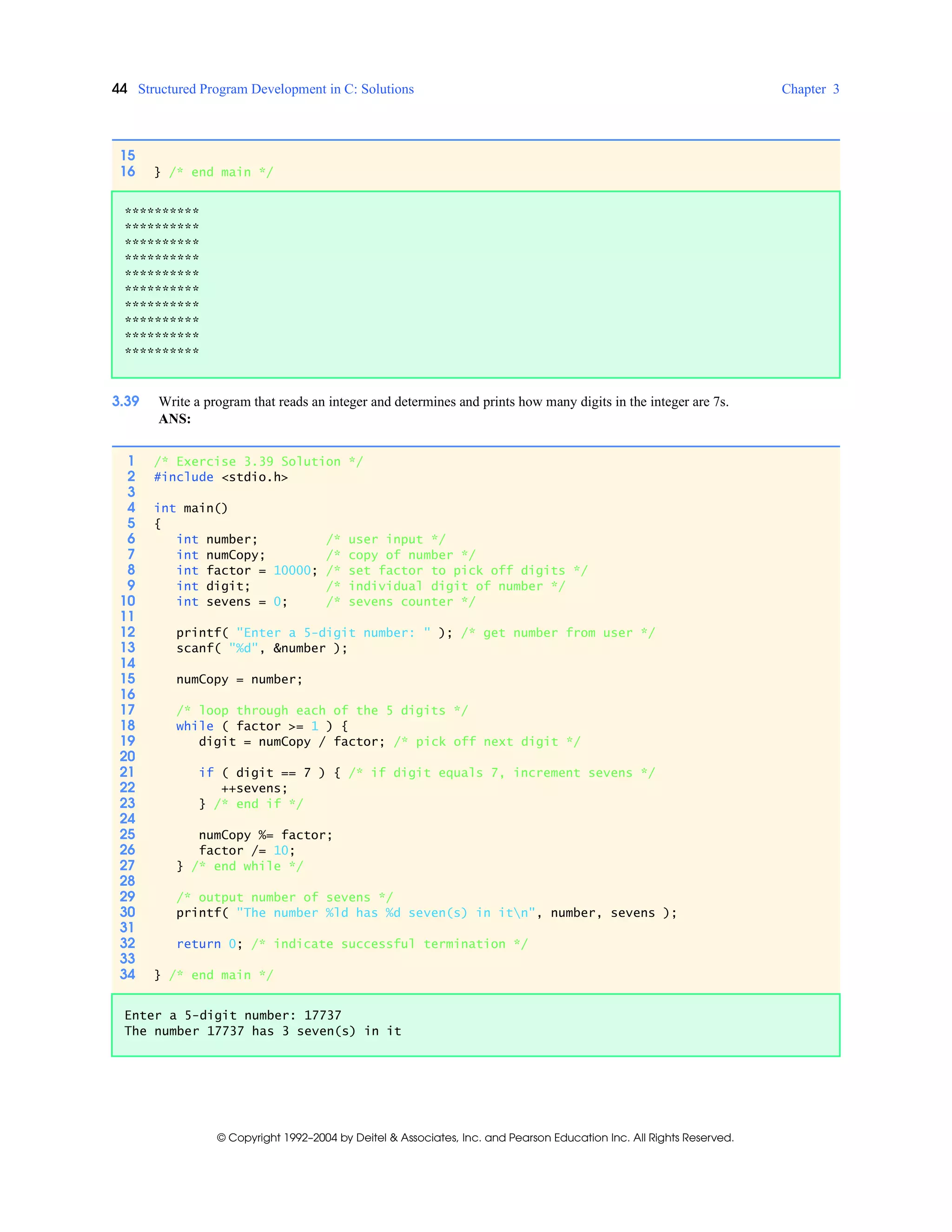952x1232 pixels.
Task: Click the 'scanf( "%d", &number );' line
Action: coord(262,648)
